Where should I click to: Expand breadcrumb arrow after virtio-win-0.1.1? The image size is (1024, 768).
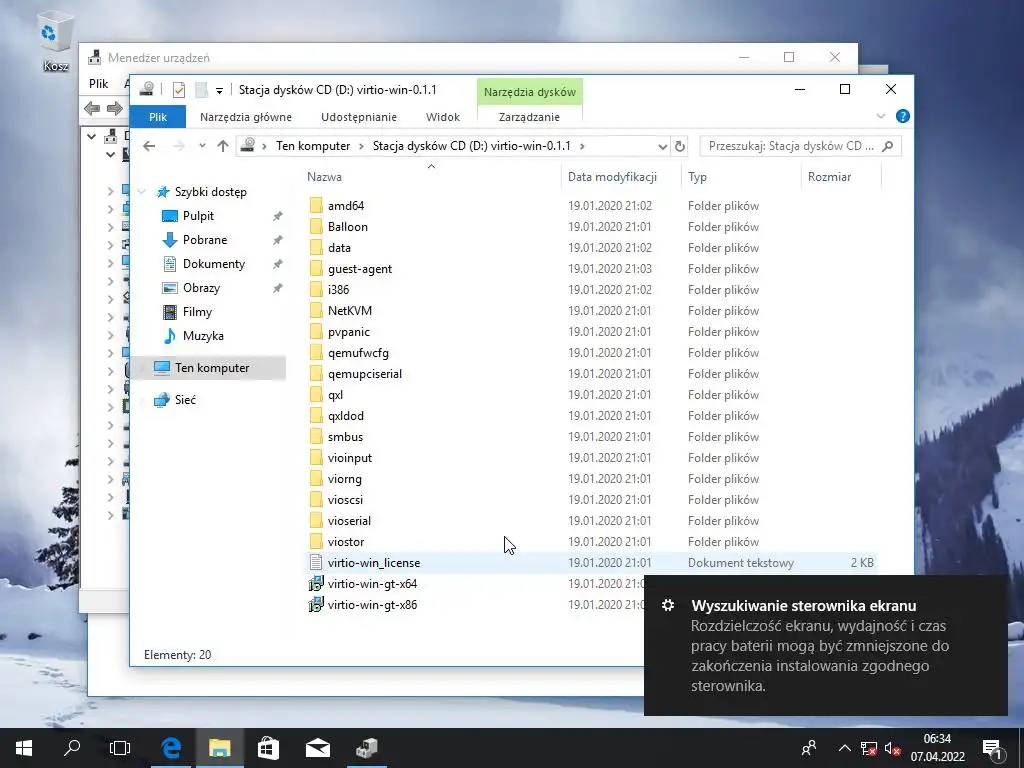pos(582,146)
